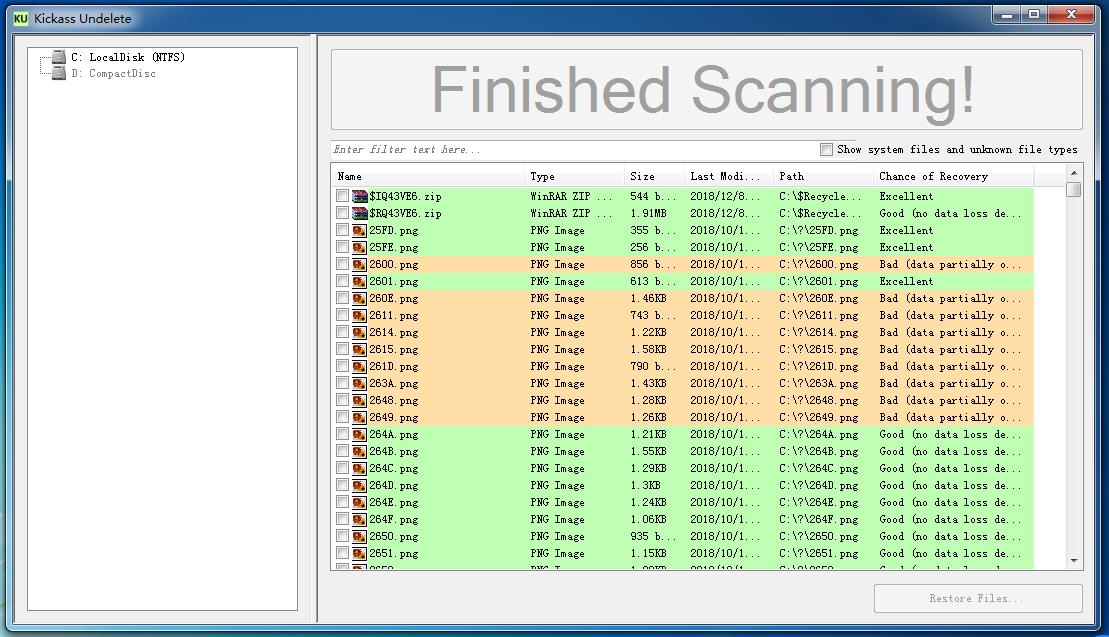1109x637 pixels.
Task: Click the 264A.png image file icon
Action: (360, 434)
